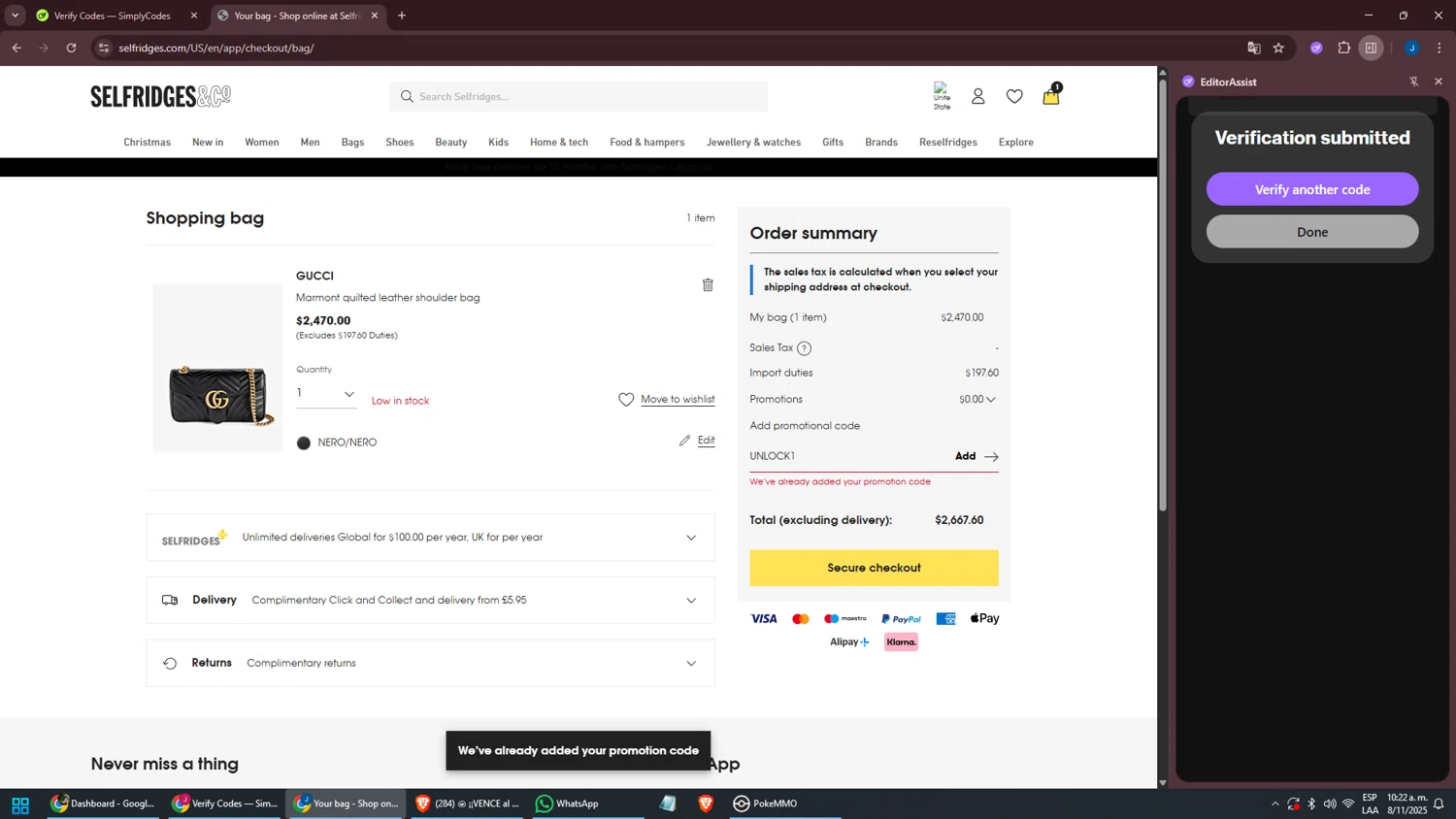Select the NERO/NERO black color swatch

click(304, 442)
